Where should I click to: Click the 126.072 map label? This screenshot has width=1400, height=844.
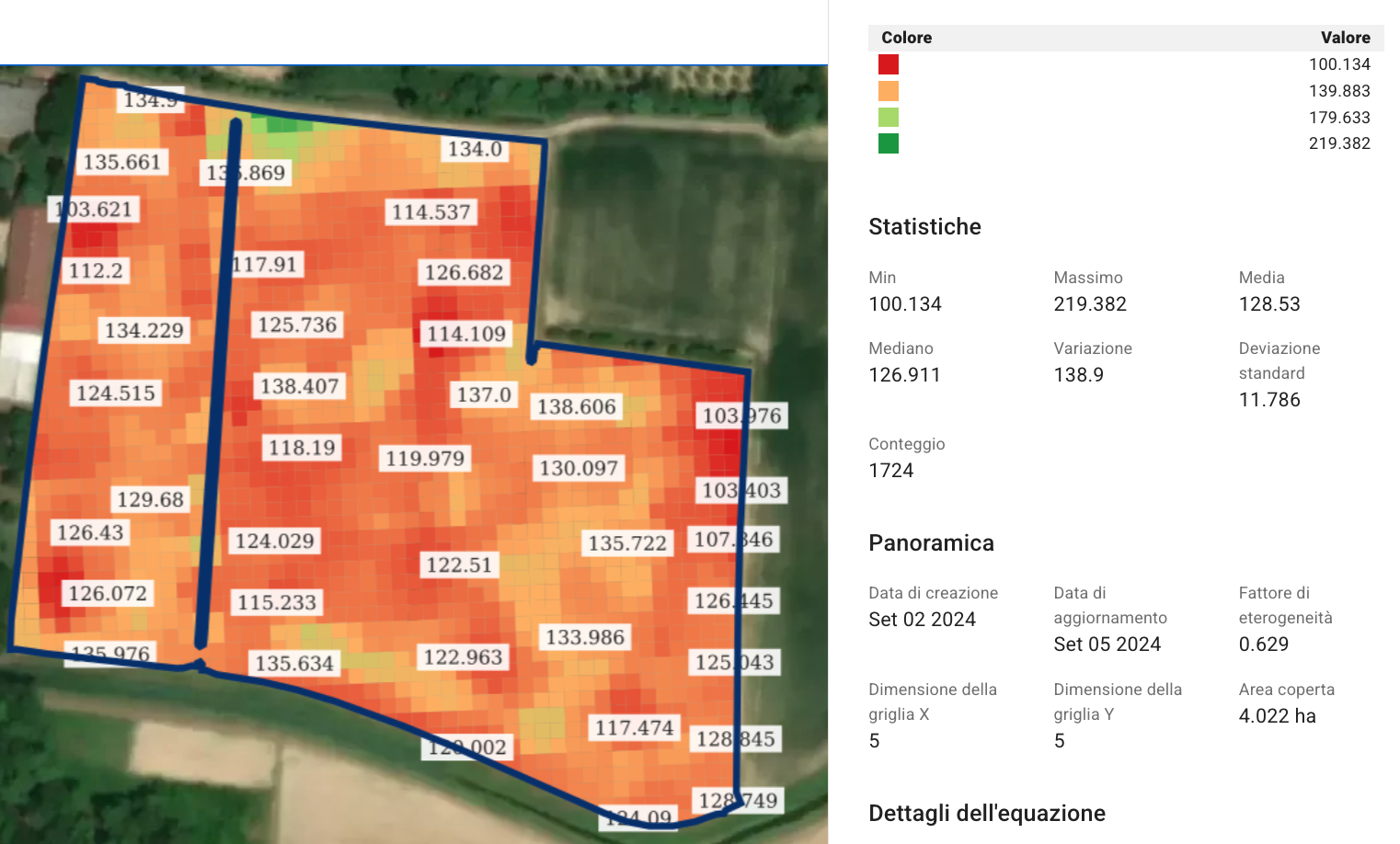point(107,593)
